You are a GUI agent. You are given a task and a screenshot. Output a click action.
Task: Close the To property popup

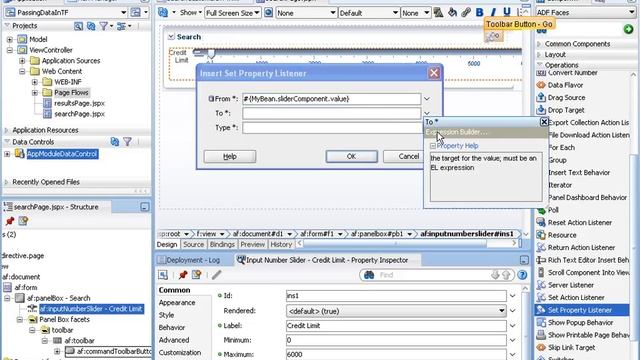click(544, 122)
